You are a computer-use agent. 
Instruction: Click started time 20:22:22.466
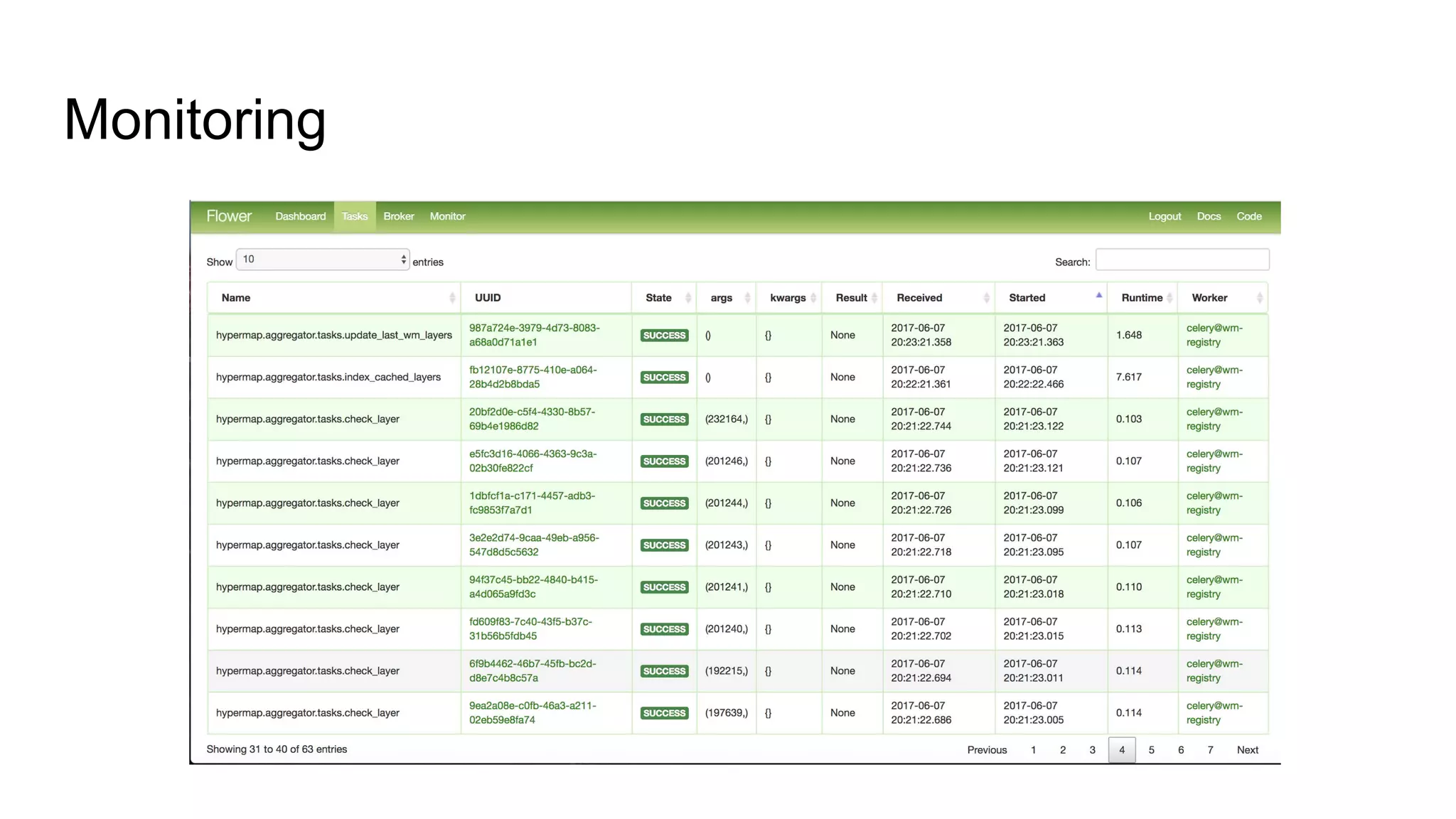pos(1034,384)
